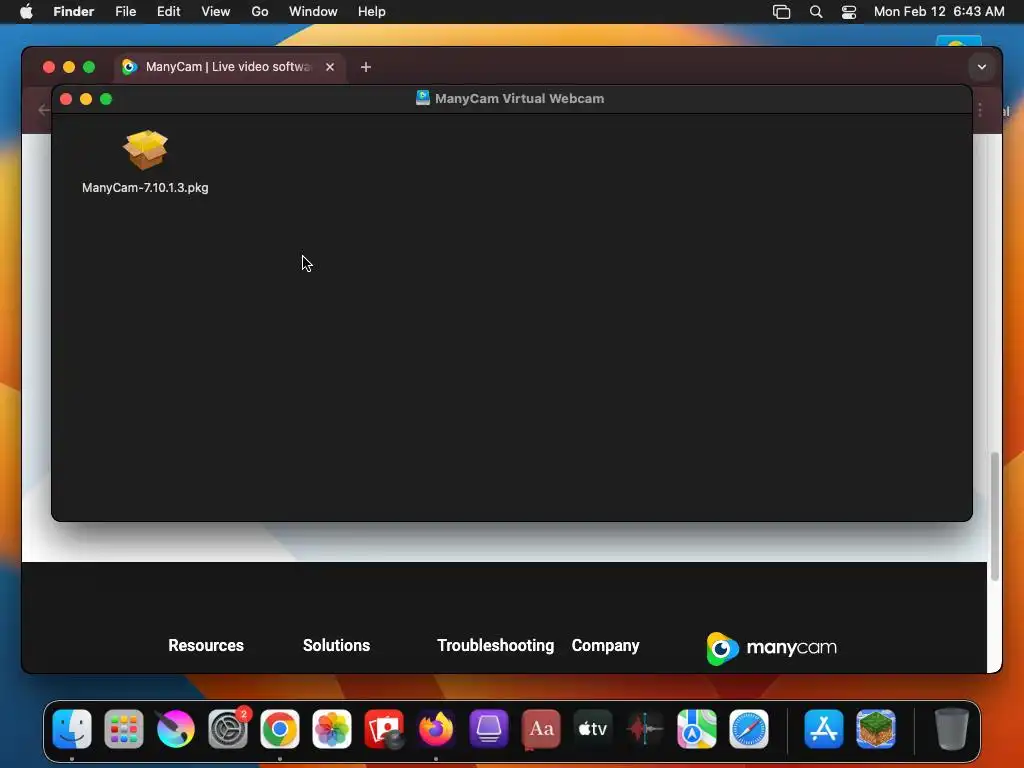Open Photos from the Dock
The width and height of the screenshot is (1024, 768).
[x=332, y=729]
